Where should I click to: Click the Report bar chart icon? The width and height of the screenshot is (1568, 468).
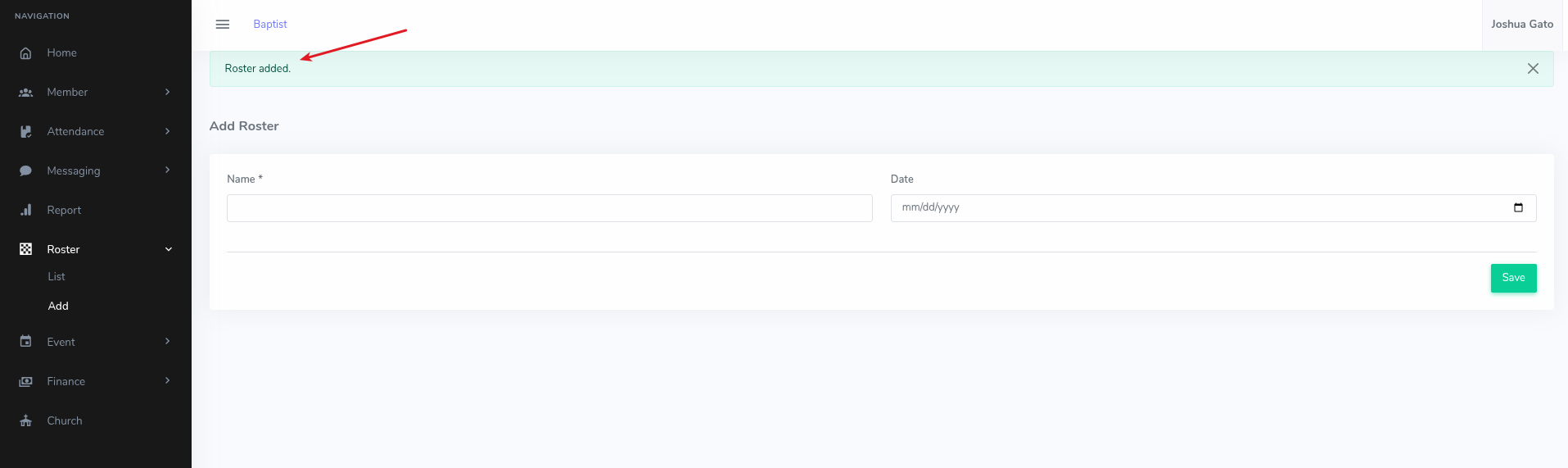tap(25, 211)
